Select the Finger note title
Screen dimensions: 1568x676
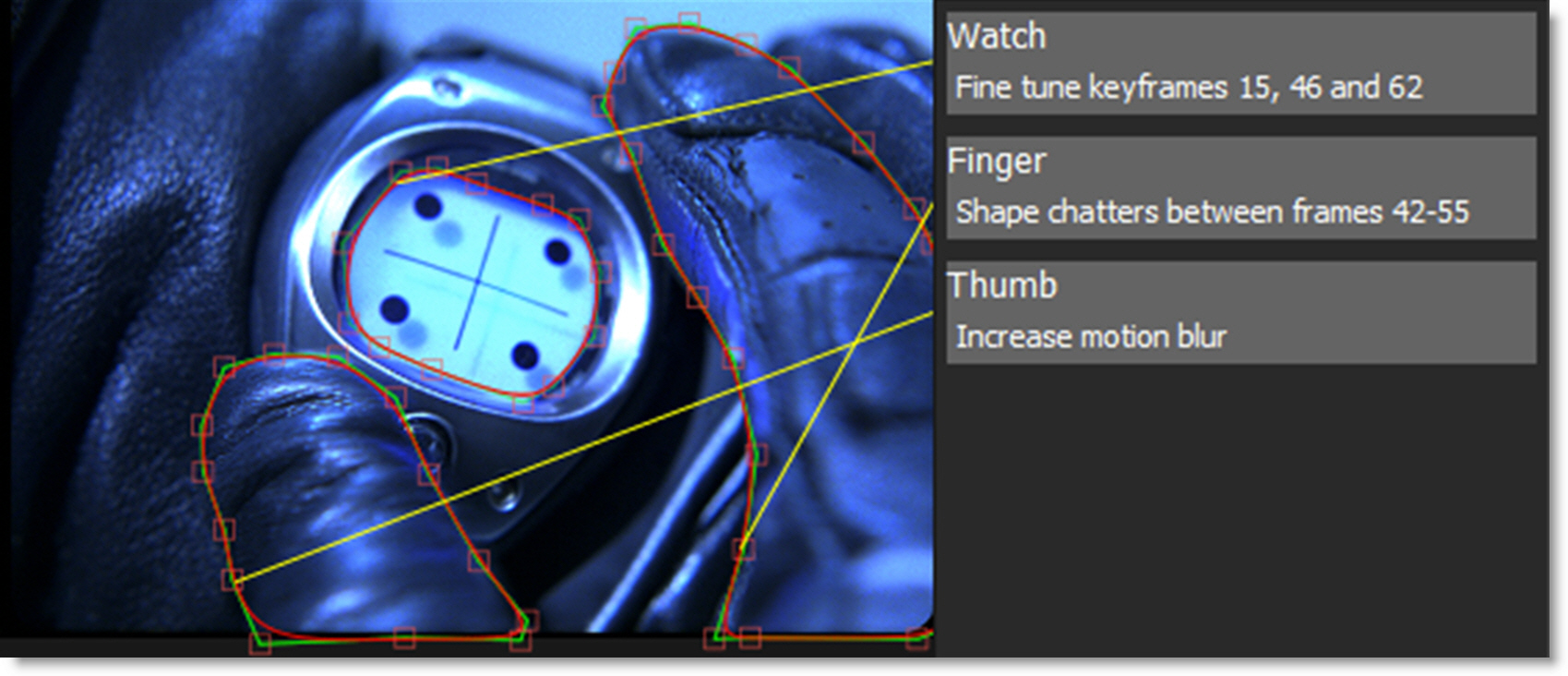[997, 162]
